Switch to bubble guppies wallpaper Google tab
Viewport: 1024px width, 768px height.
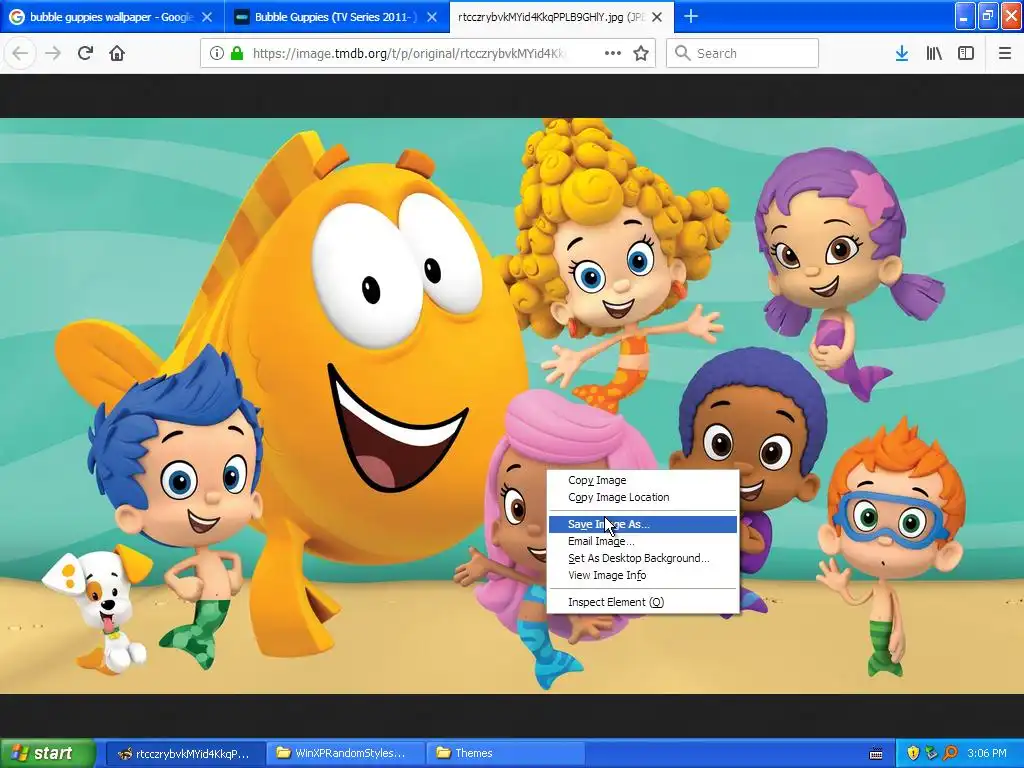[x=112, y=17]
